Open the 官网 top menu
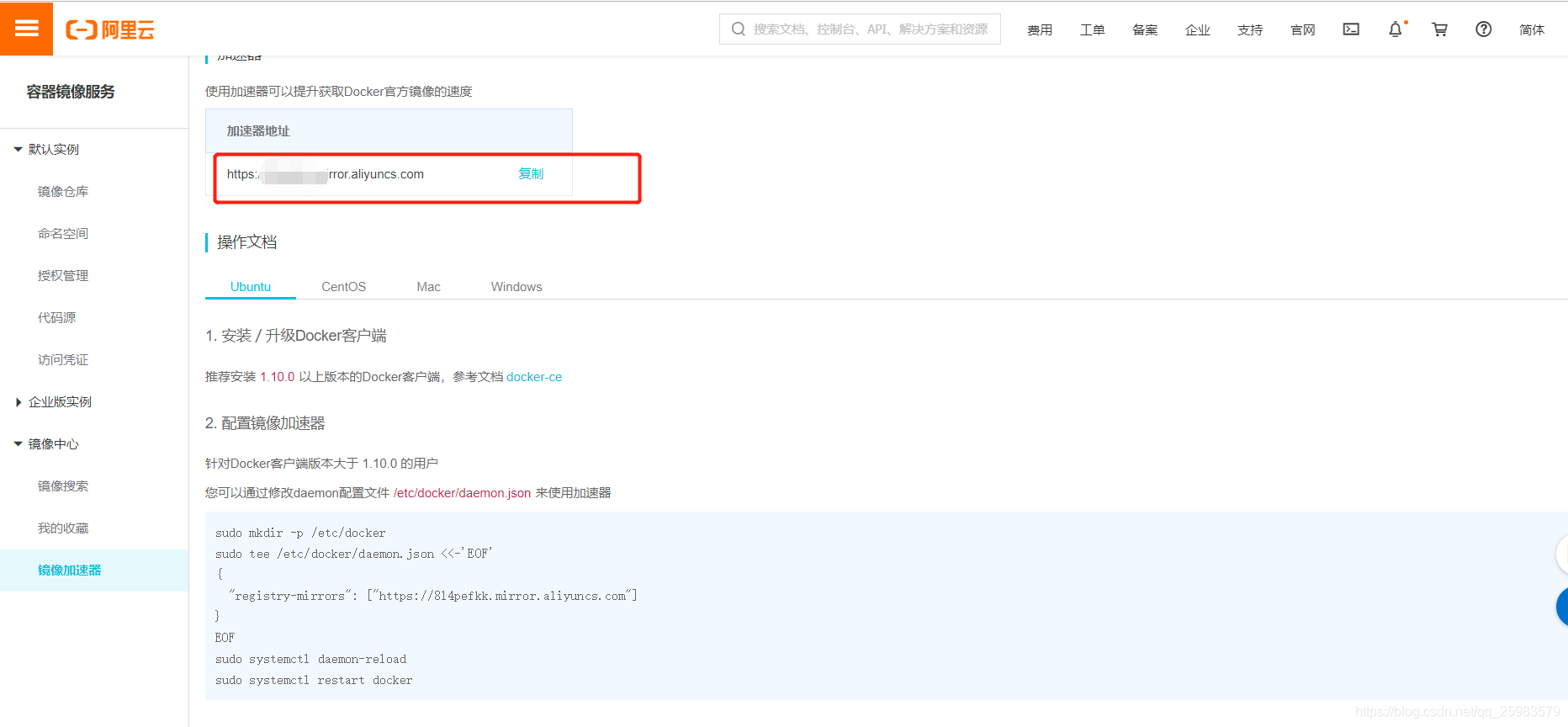1568x727 pixels. point(1303,30)
